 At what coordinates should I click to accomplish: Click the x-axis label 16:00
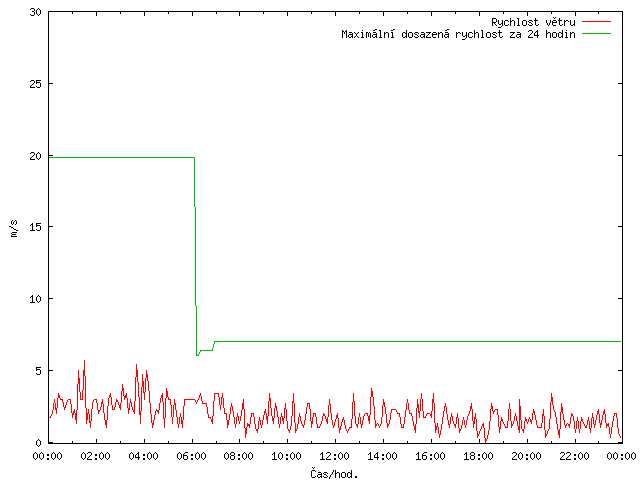pos(430,456)
